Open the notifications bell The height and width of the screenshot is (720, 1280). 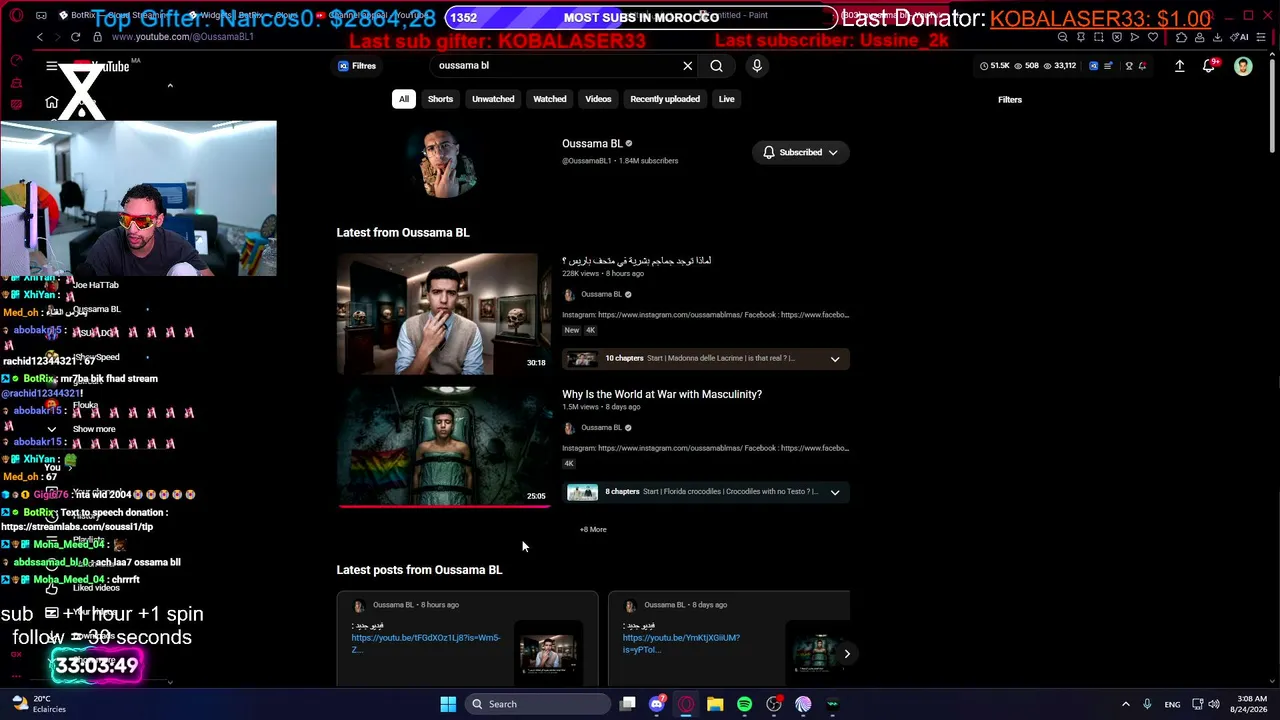tap(1209, 66)
